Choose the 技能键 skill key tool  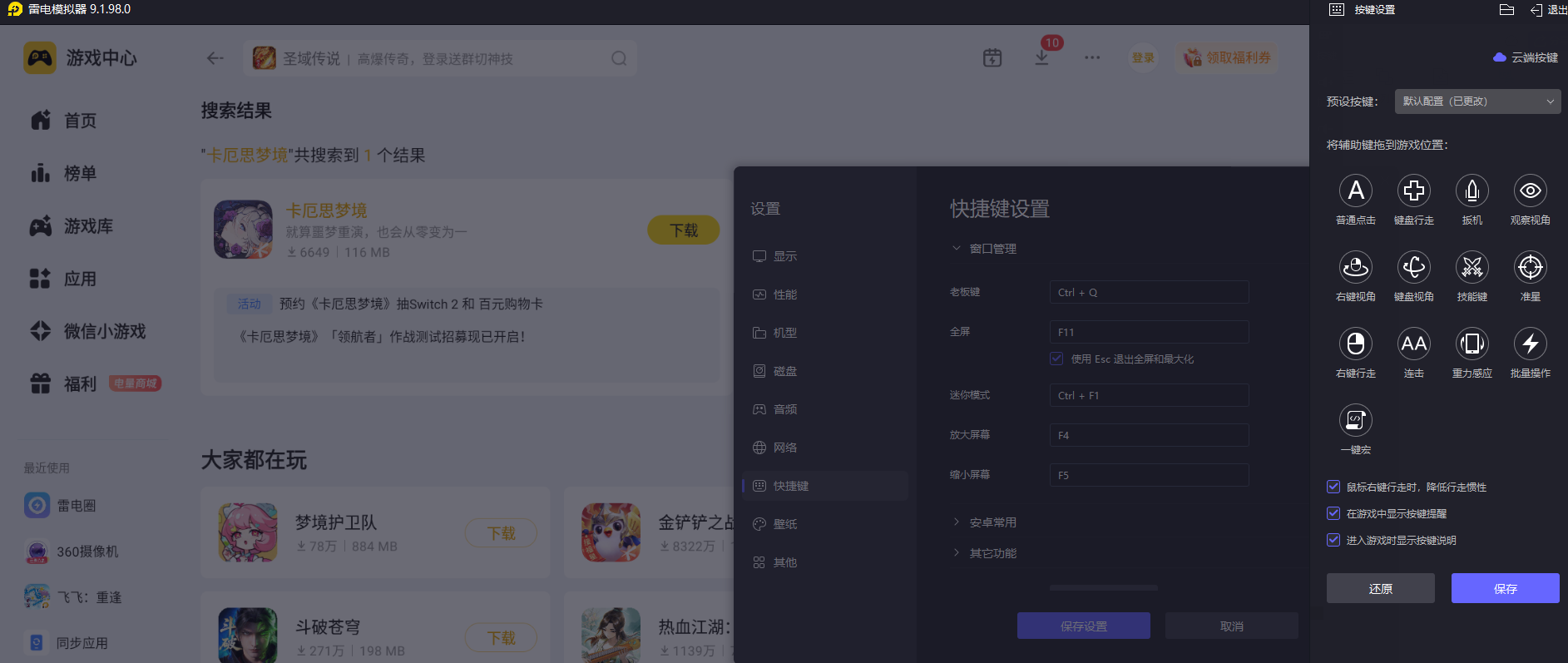click(x=1472, y=268)
